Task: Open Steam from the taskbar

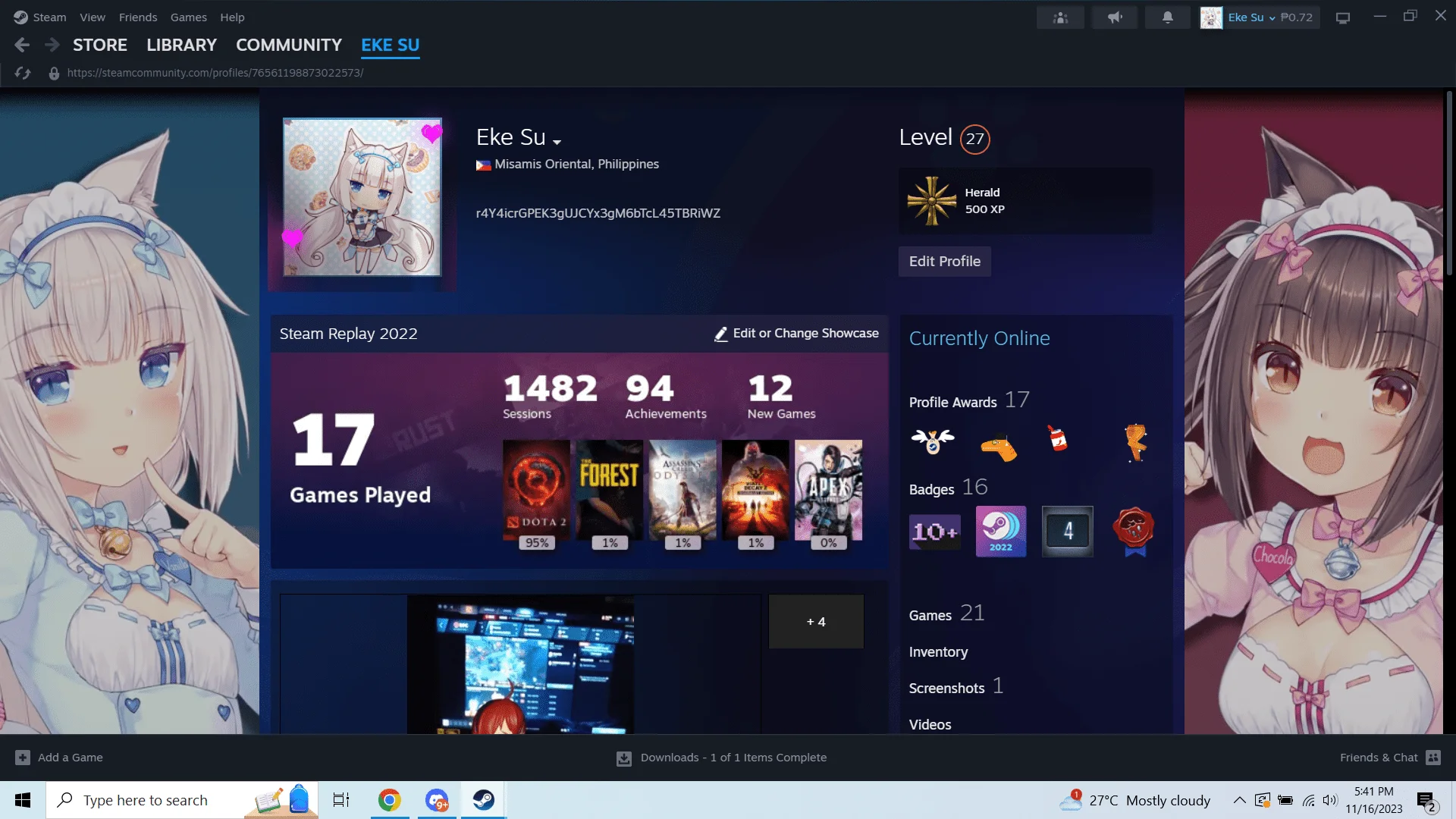Action: click(483, 800)
